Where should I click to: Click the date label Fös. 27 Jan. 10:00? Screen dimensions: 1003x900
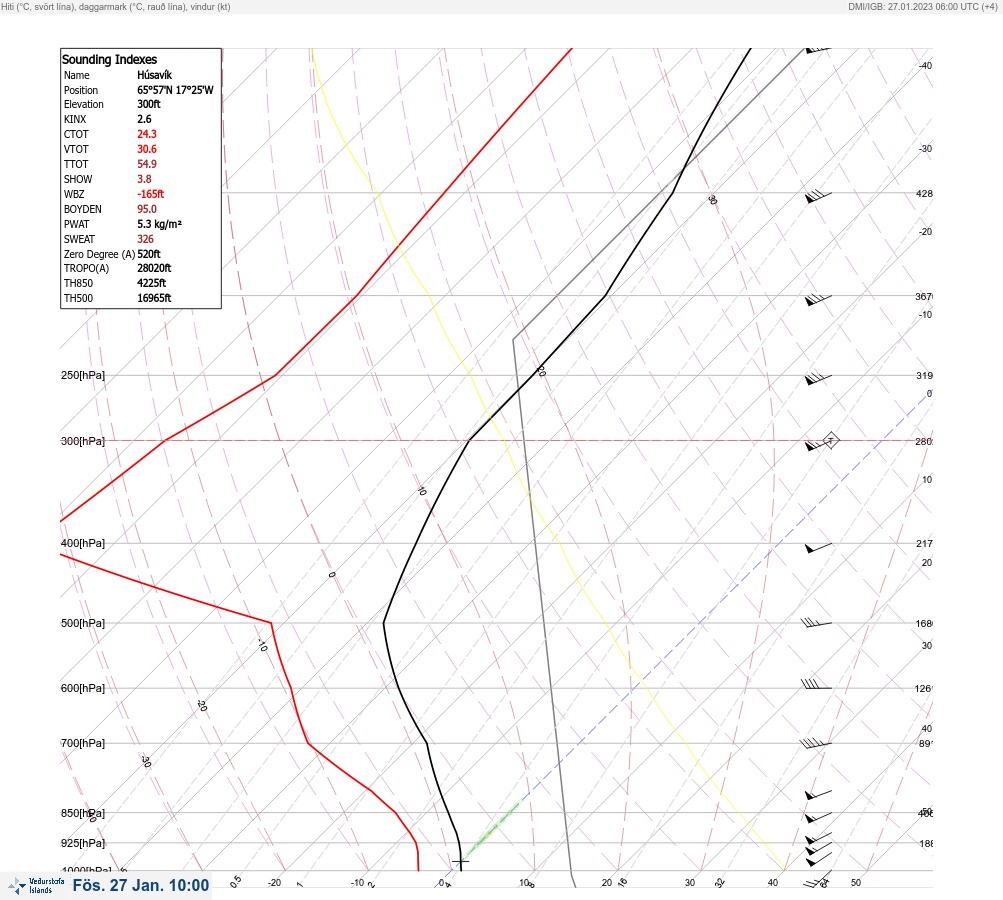[x=141, y=885]
